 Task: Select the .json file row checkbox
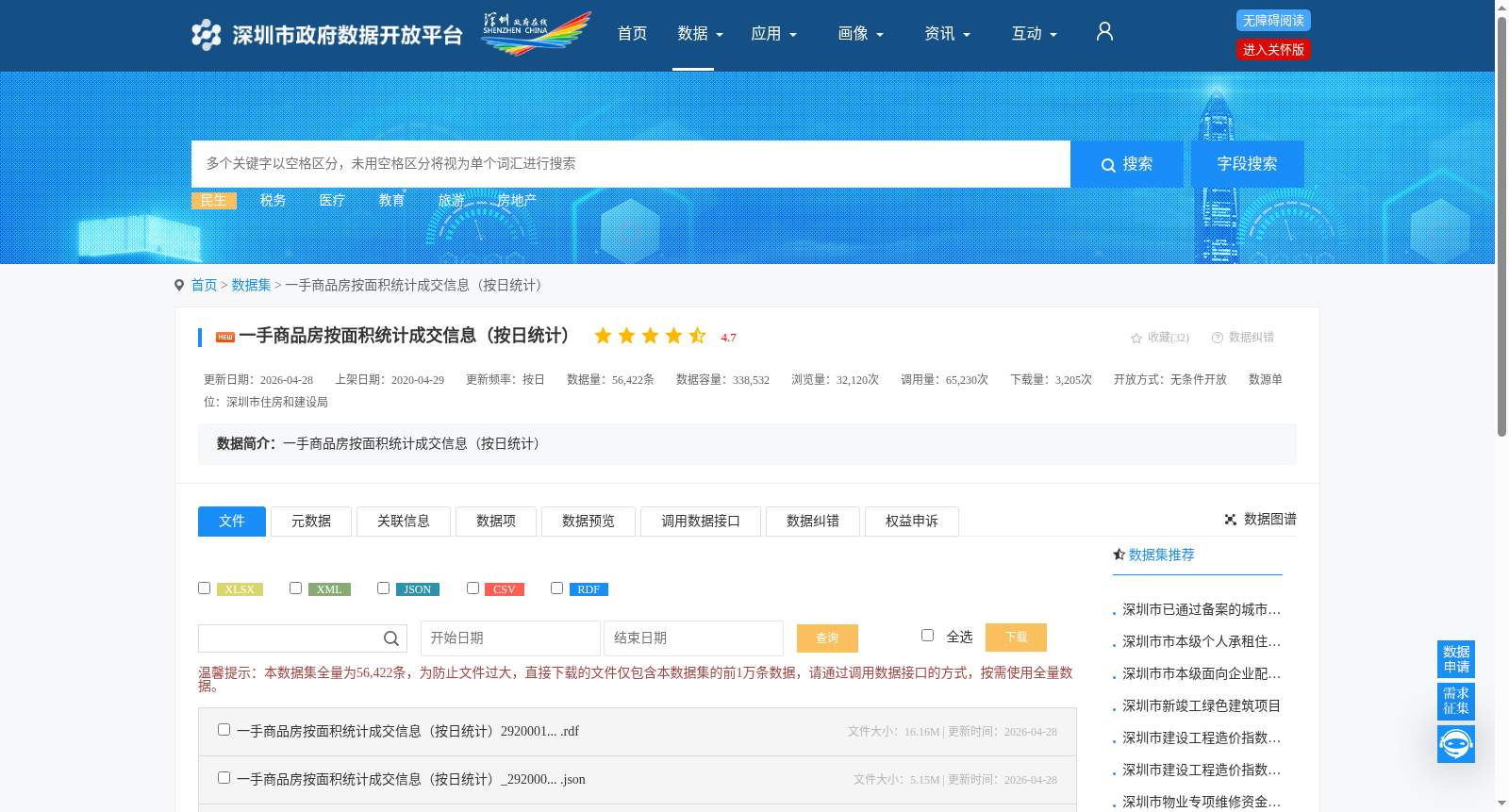224,777
